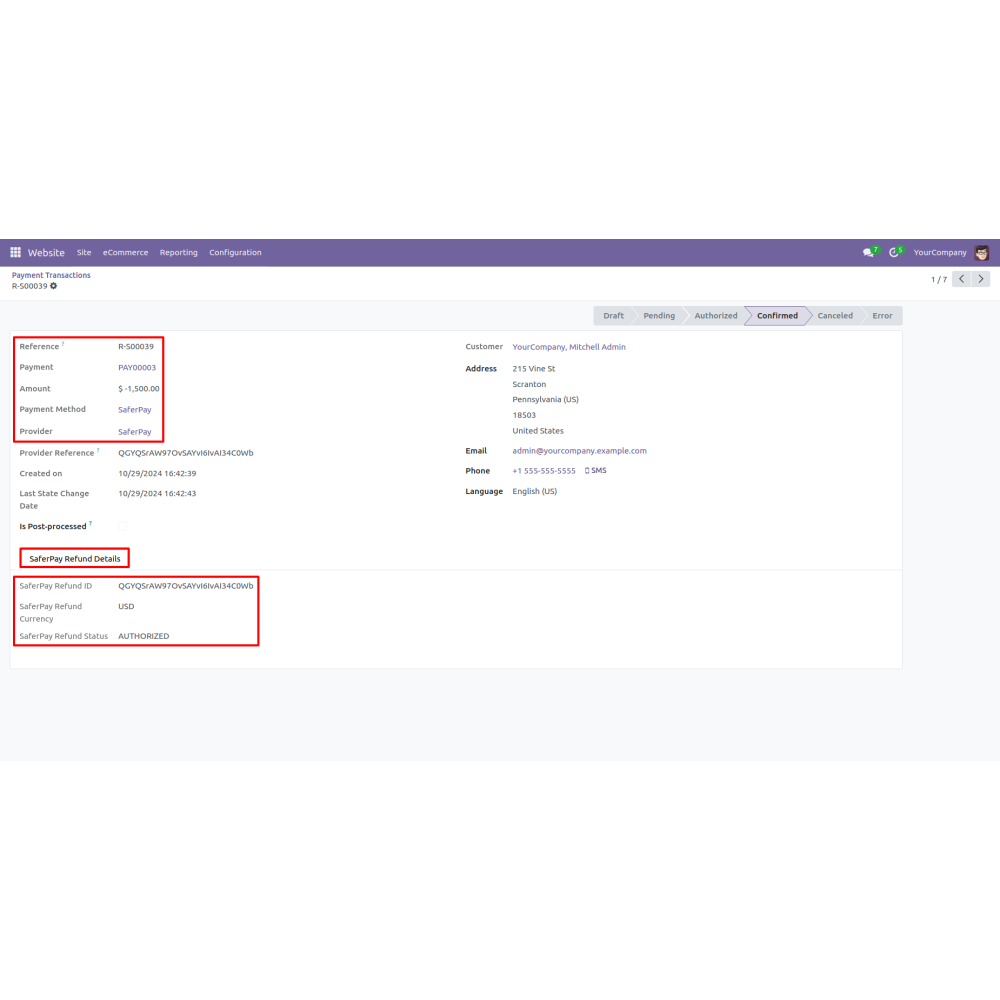Click the AUTHORIZED refund status value
The image size is (1000, 1000).
click(x=143, y=636)
